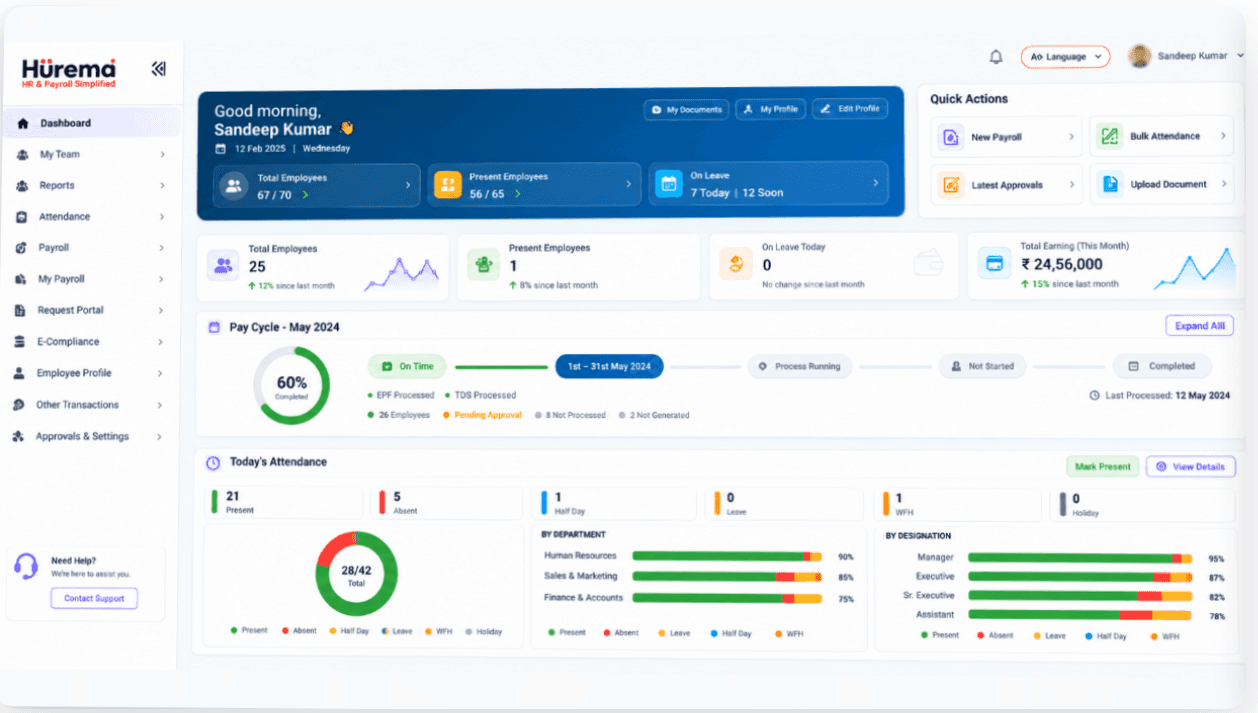Click the Expand All button

coord(1199,326)
